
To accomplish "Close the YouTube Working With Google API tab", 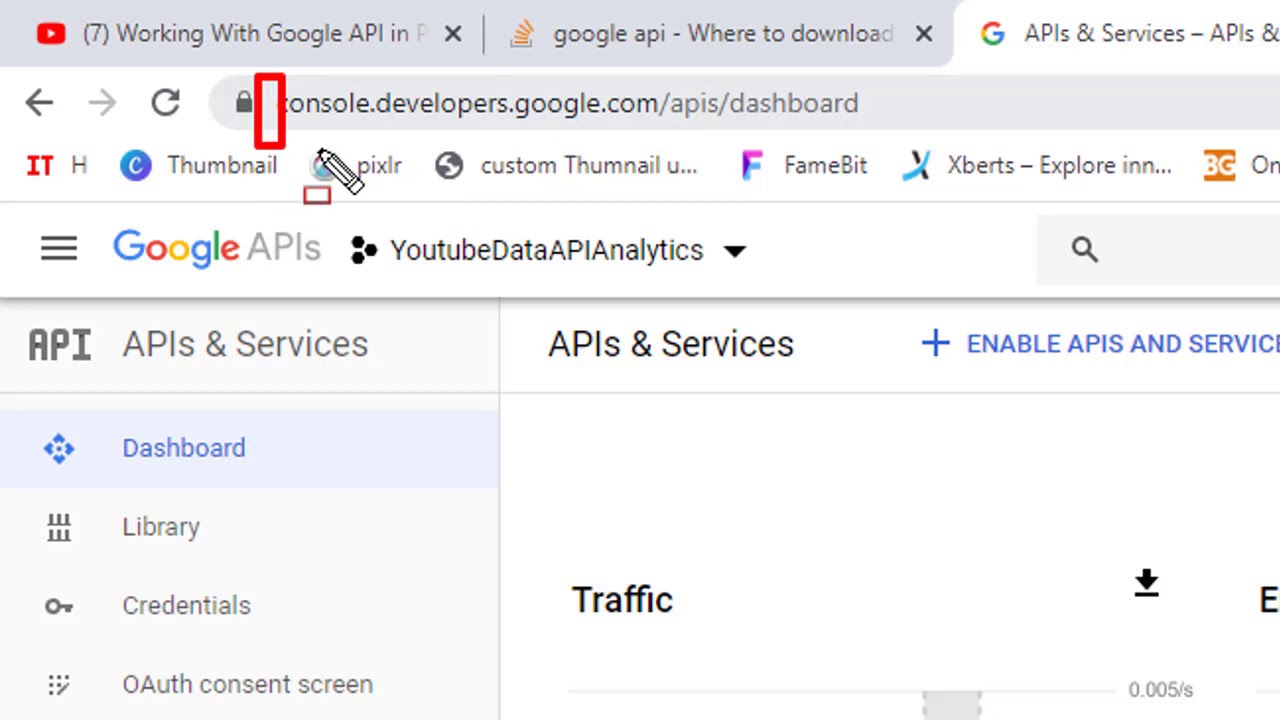I will 453,34.
